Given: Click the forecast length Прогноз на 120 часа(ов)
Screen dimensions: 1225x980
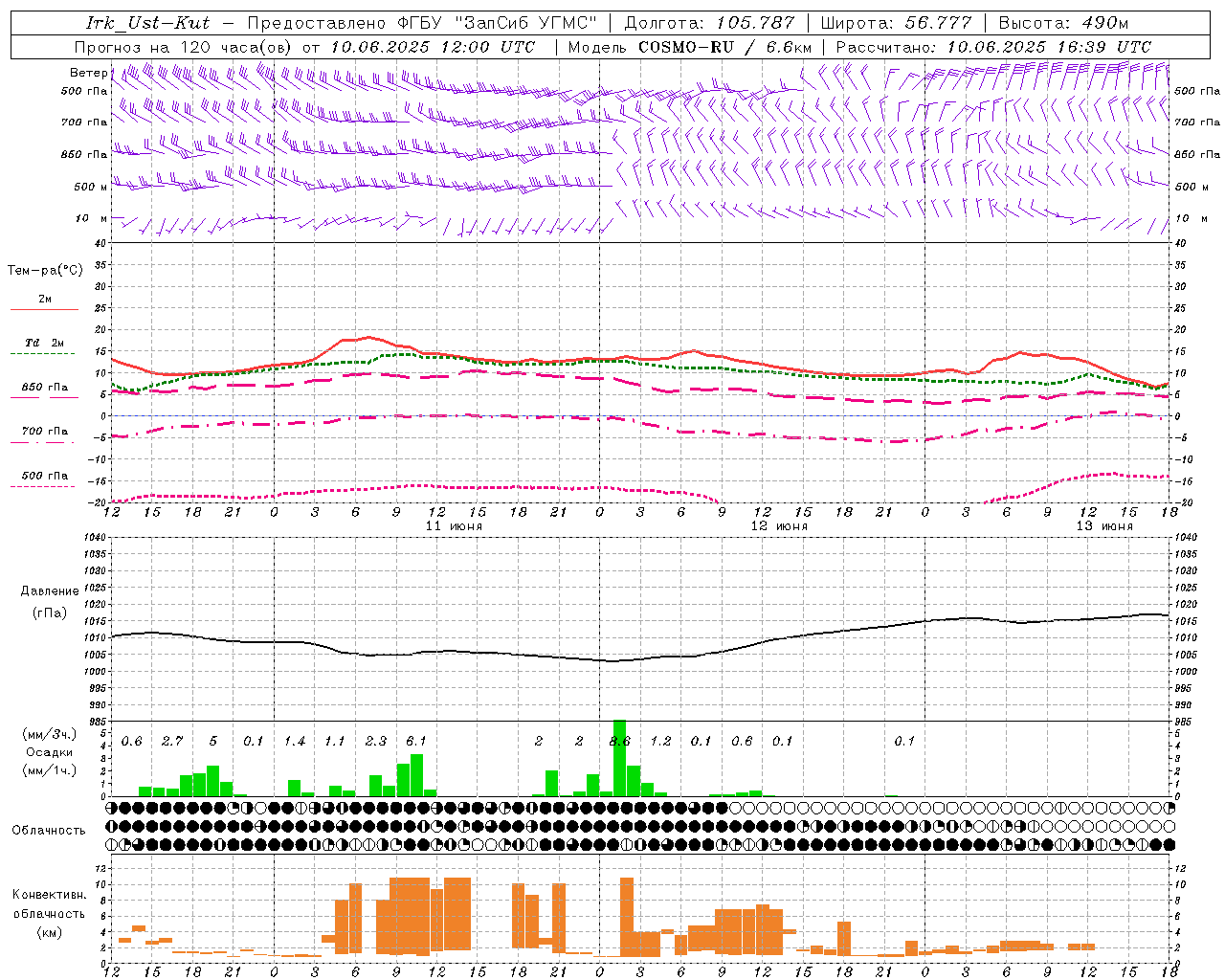Looking at the screenshot, I should point(185,47).
